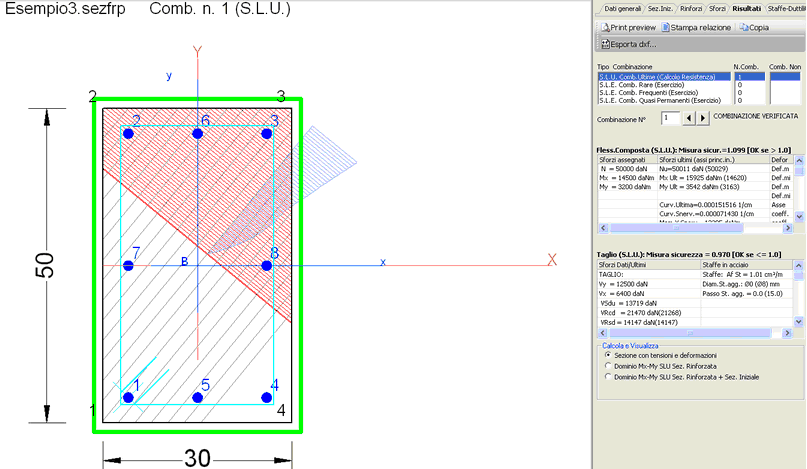Image resolution: width=807 pixels, height=469 pixels.
Task: Select S.L.E. Comb. Frequenti (Esercizio) row
Action: pos(664,93)
